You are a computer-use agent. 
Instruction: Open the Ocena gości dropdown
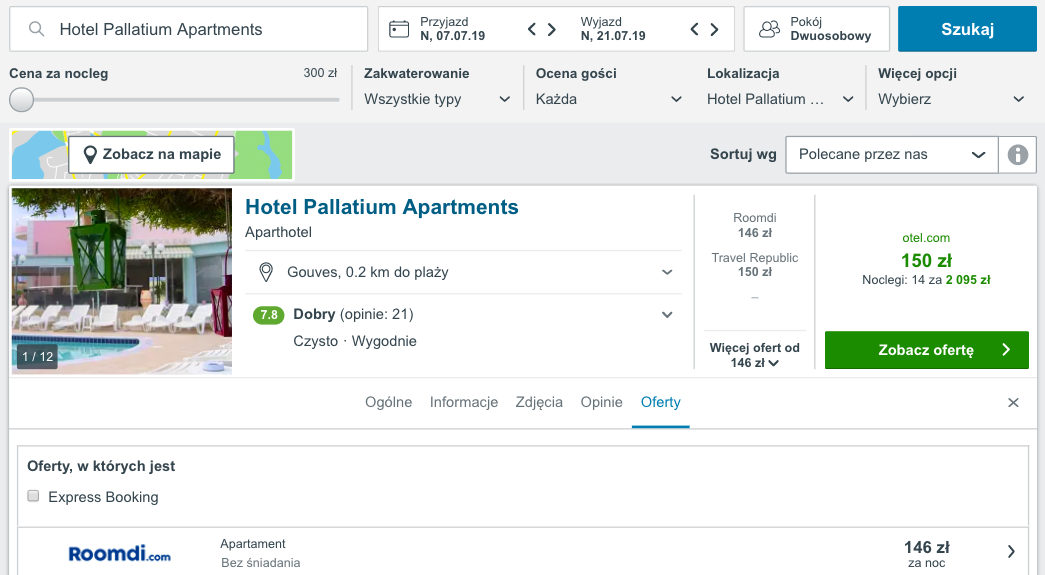[x=609, y=99]
